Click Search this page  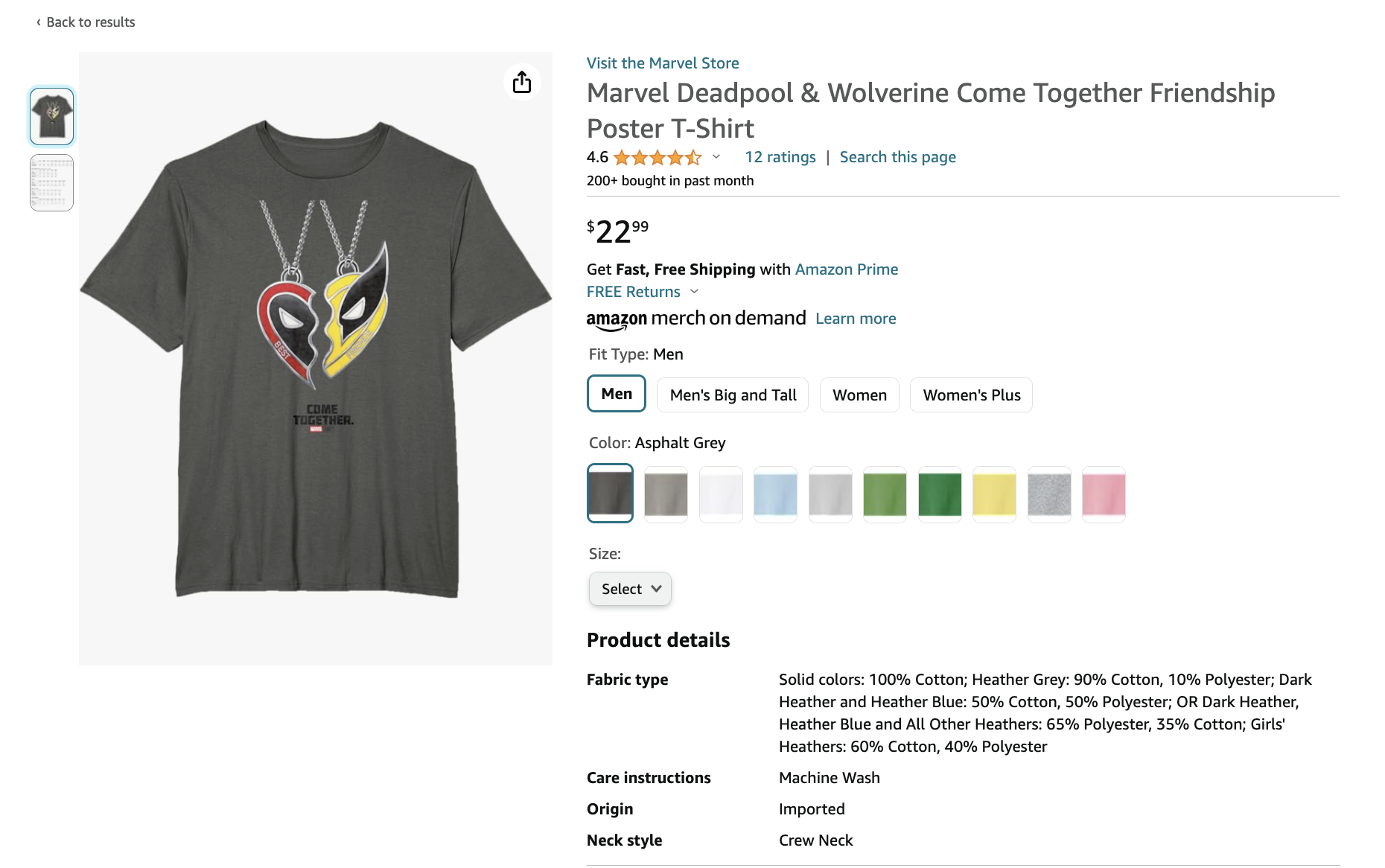[x=897, y=157]
